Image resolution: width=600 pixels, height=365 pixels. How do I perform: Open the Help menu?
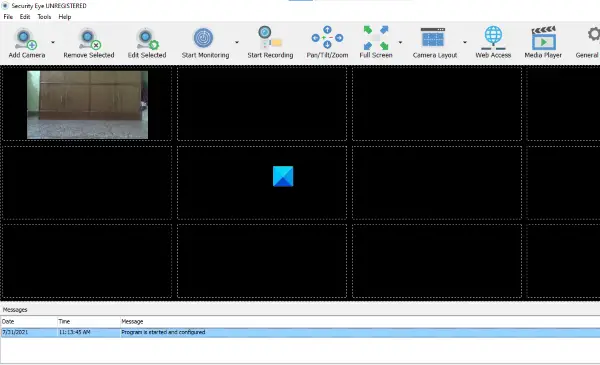[x=65, y=17]
